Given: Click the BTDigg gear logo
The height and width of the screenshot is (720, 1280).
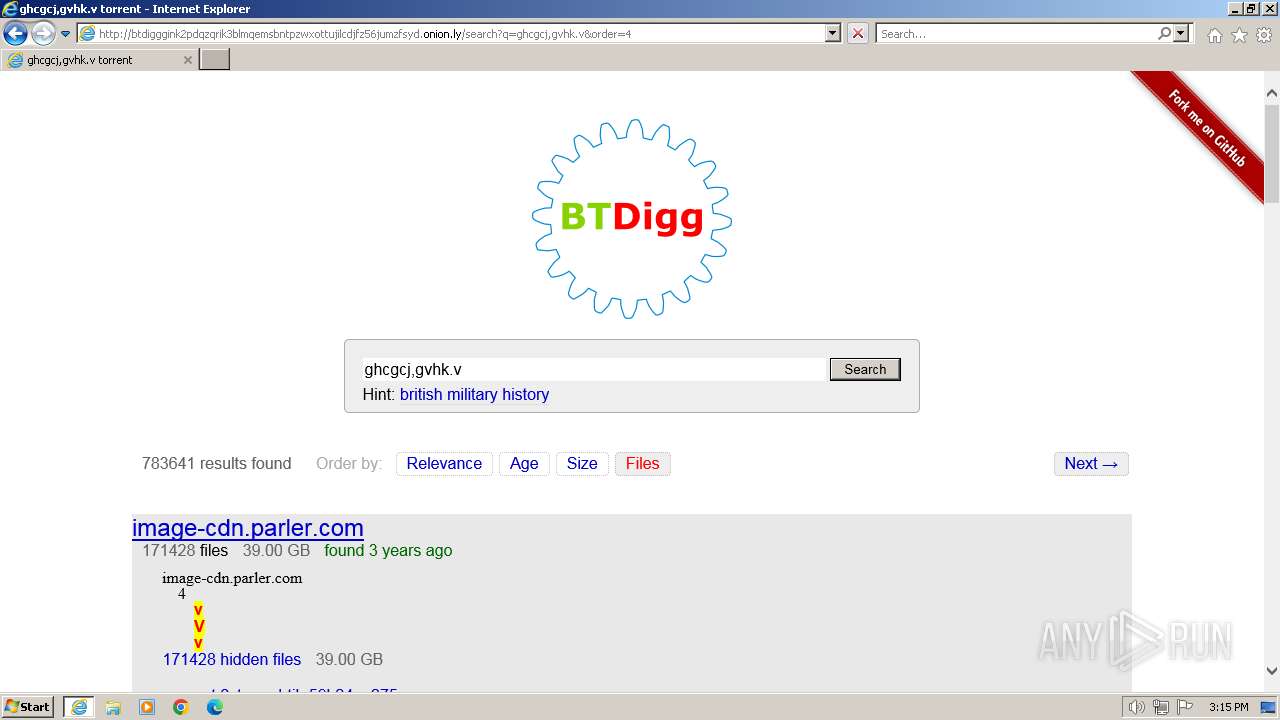Looking at the screenshot, I should 631,218.
